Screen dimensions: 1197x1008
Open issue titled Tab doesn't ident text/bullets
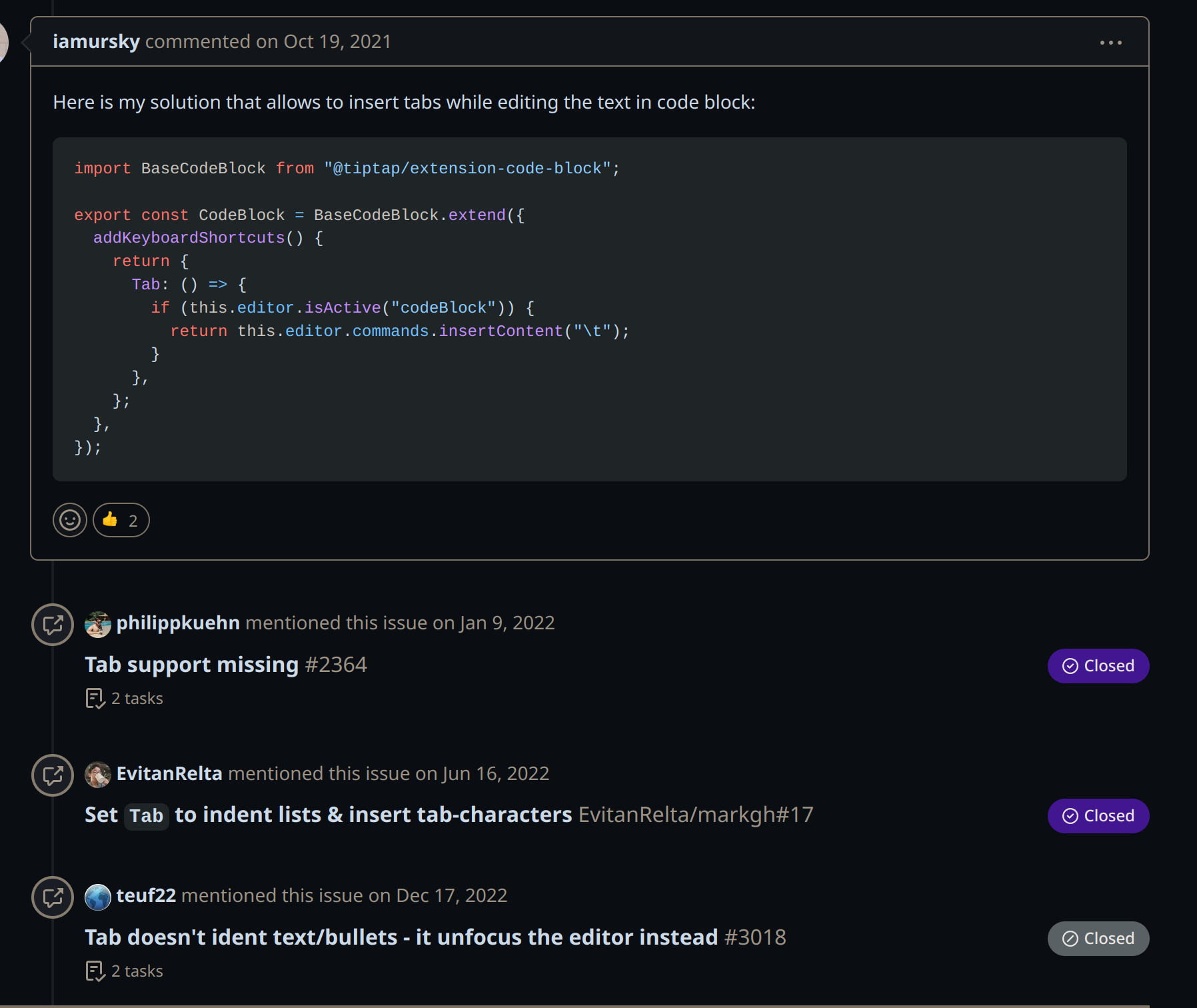click(x=400, y=937)
